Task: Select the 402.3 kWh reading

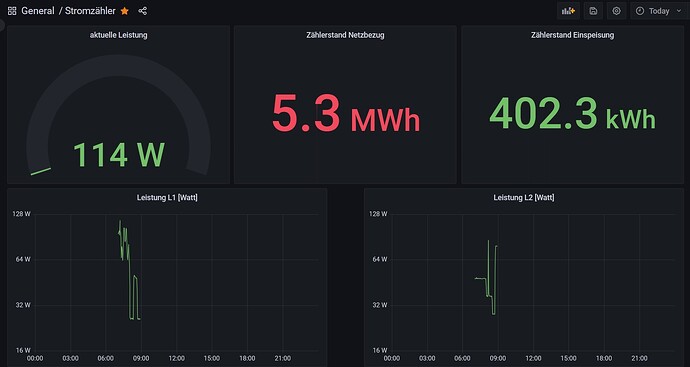Action: click(x=573, y=113)
